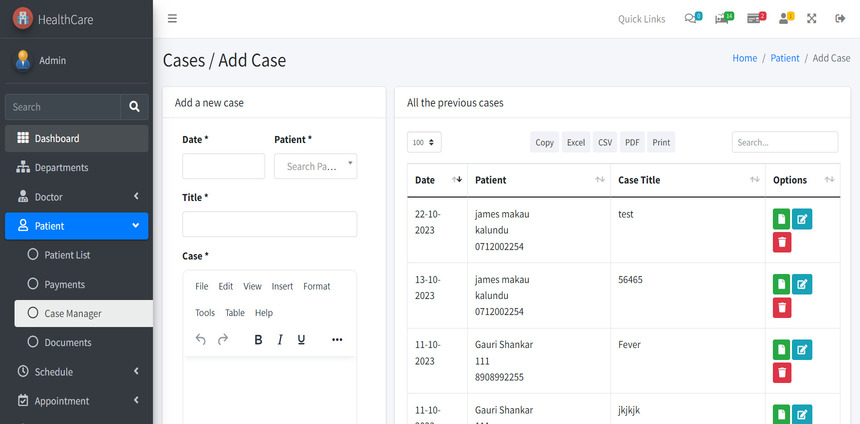Click the red delete button for test case
The width and height of the screenshot is (860, 424).
[x=782, y=242]
